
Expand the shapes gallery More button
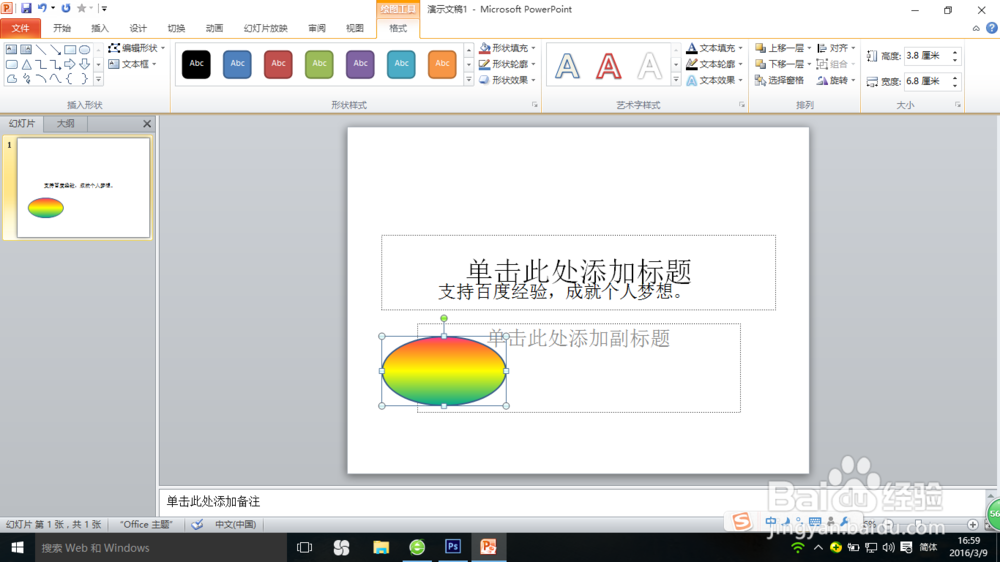coord(98,80)
